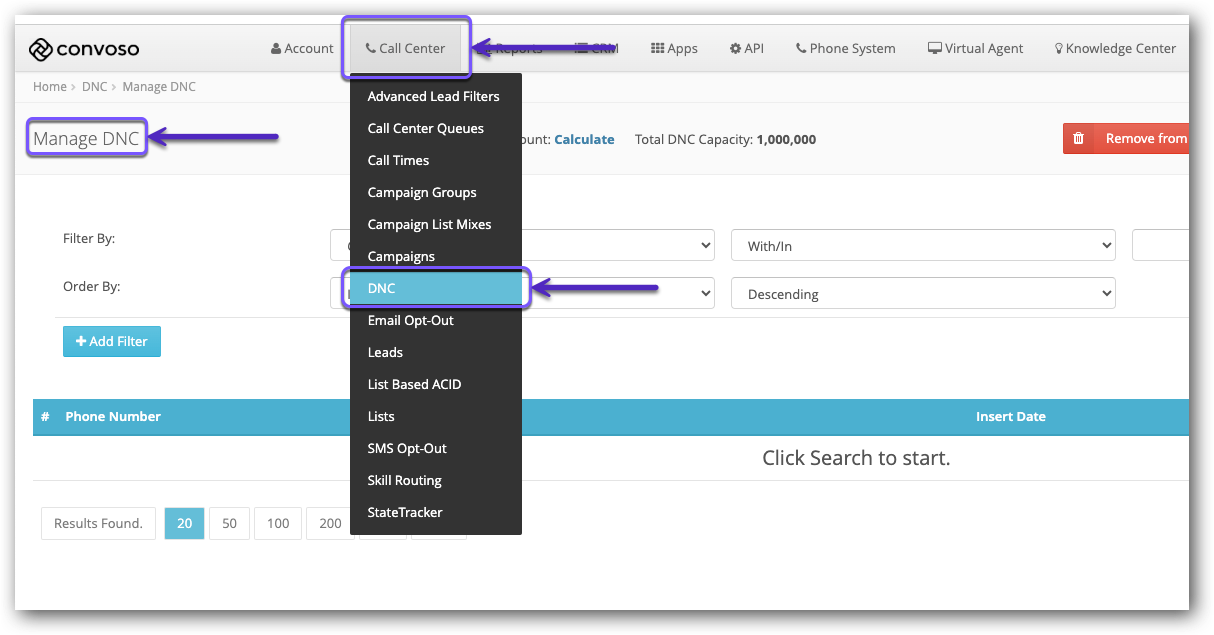The image size is (1214, 635).
Task: Open the Knowledge Center lightbulb menu
Action: pyautogui.click(x=1115, y=48)
